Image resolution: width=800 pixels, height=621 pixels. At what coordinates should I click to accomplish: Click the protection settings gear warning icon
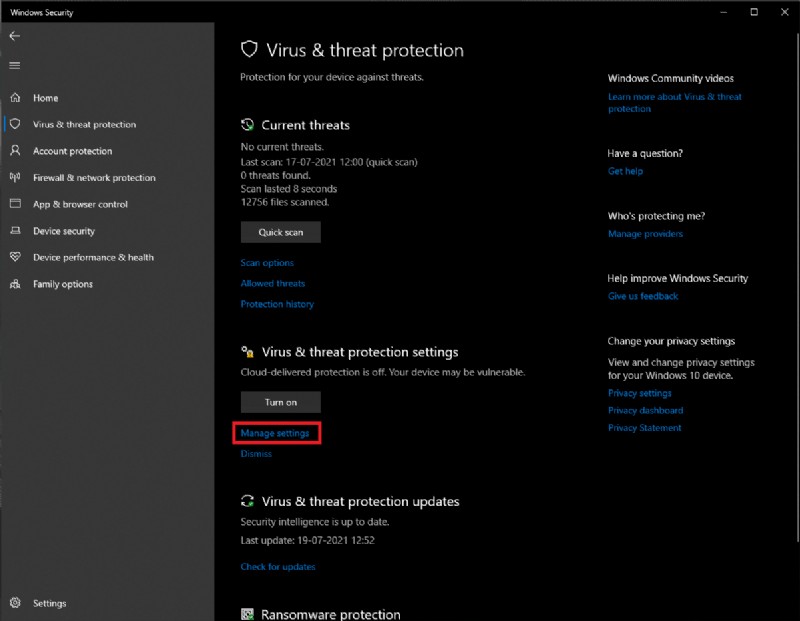click(x=247, y=352)
